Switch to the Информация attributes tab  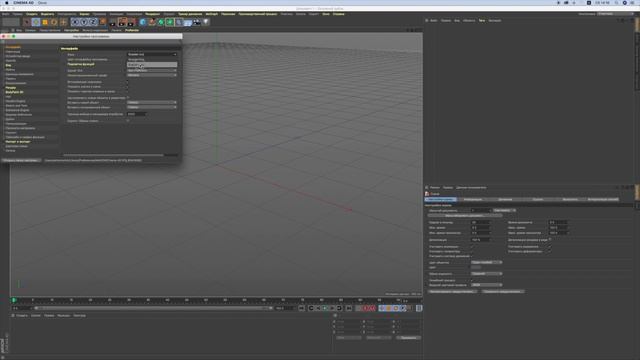[x=473, y=199]
